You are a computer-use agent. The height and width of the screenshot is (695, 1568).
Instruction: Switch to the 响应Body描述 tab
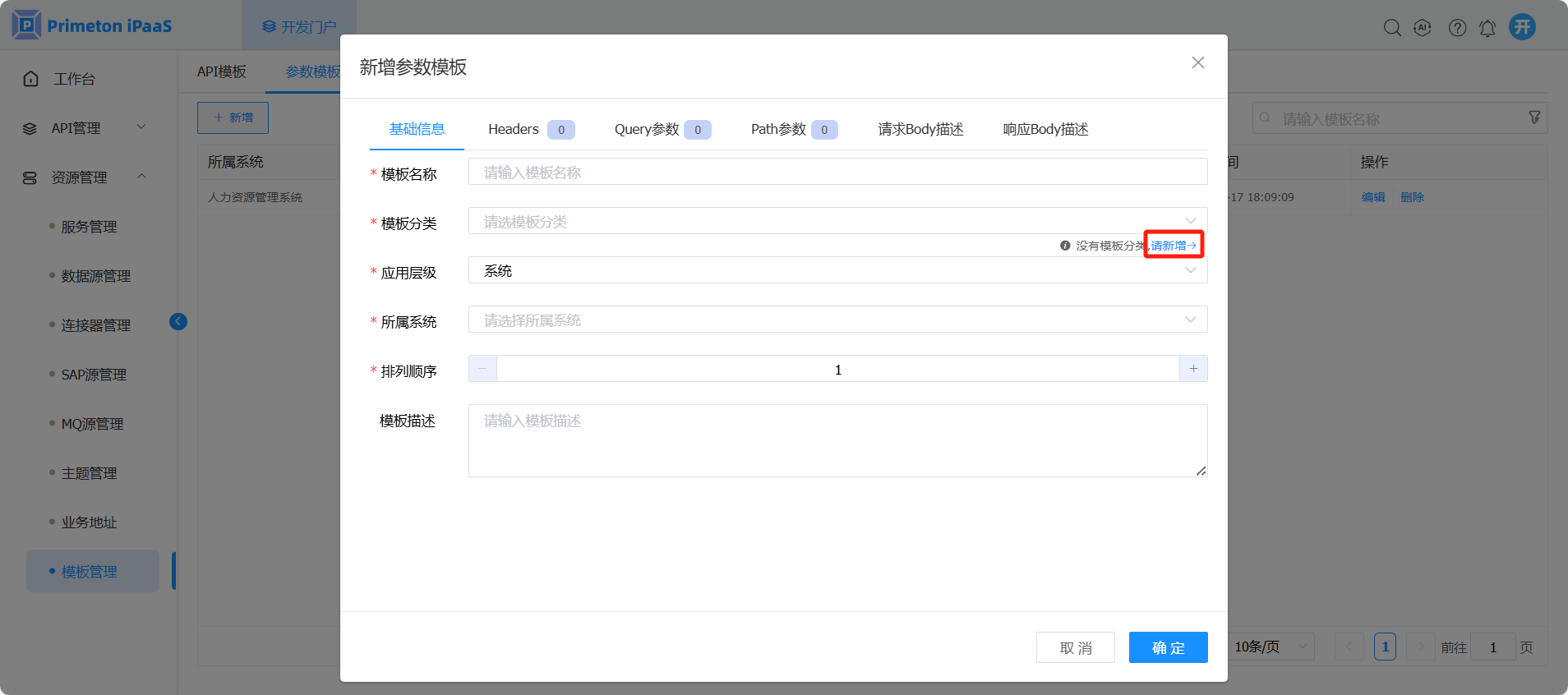point(1045,129)
